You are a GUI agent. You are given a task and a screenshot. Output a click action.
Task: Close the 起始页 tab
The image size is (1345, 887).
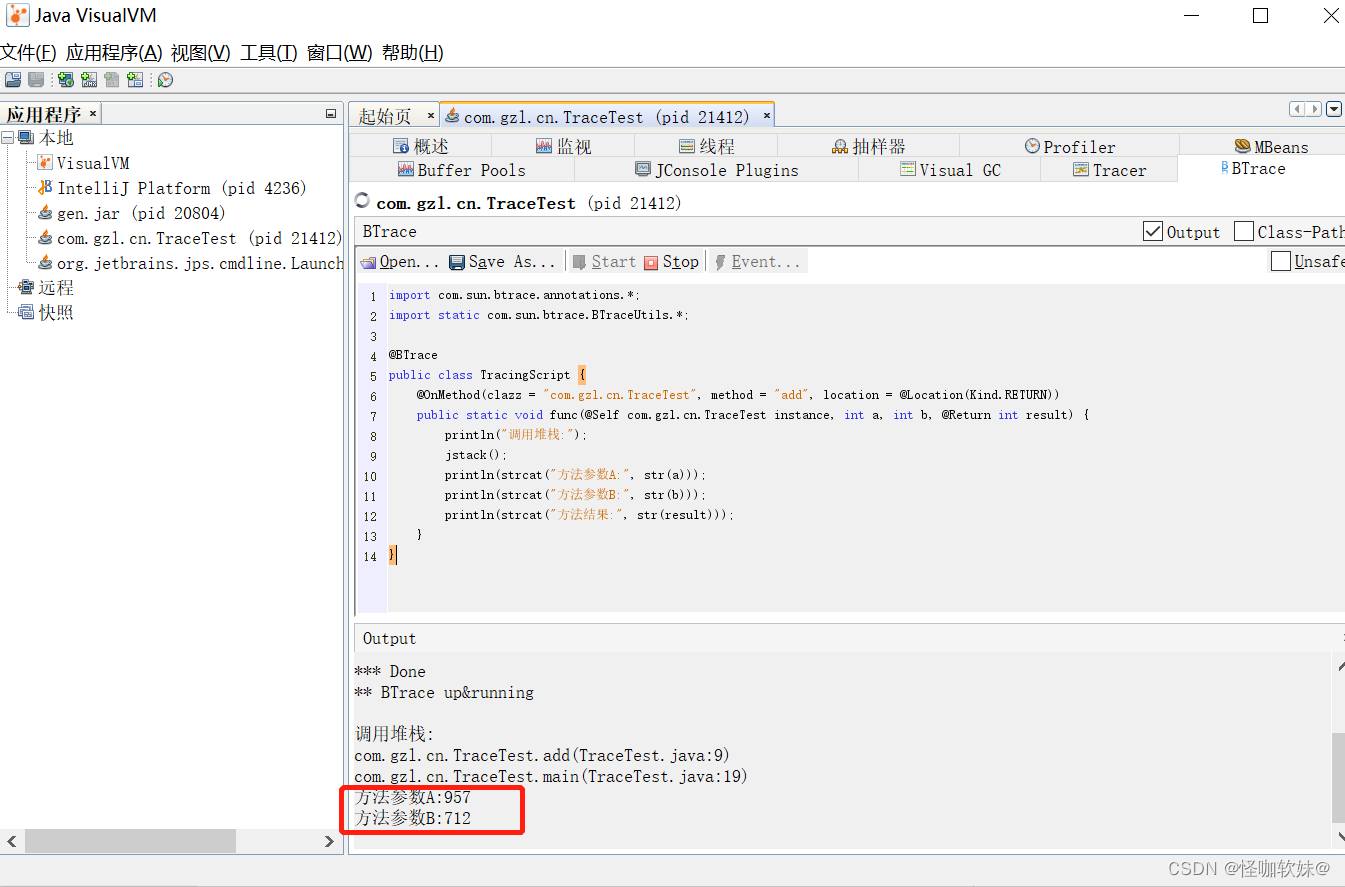431,116
